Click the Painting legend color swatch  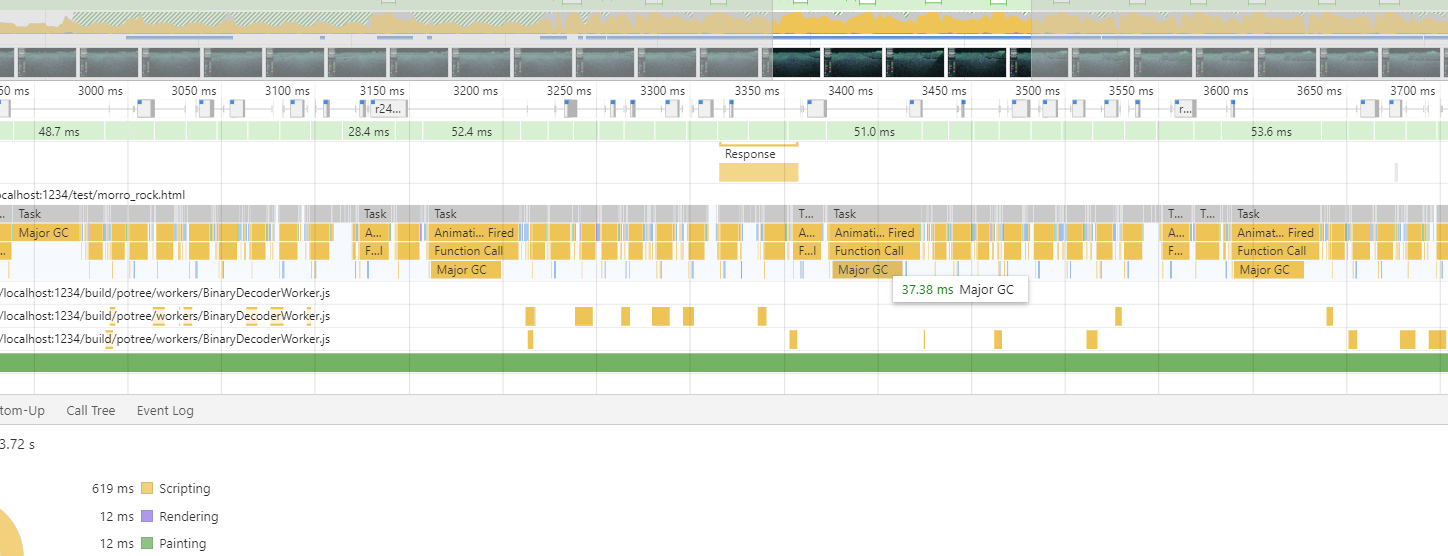pyautogui.click(x=147, y=544)
